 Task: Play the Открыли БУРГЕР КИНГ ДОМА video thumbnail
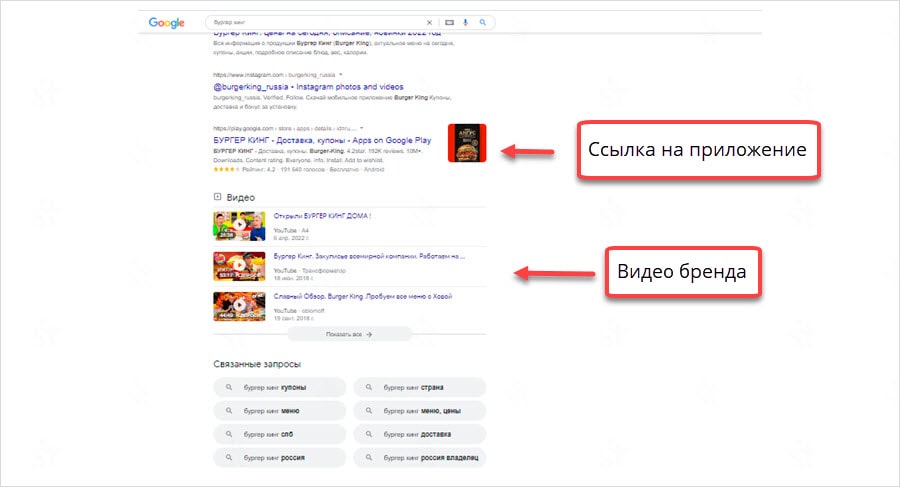click(x=239, y=226)
